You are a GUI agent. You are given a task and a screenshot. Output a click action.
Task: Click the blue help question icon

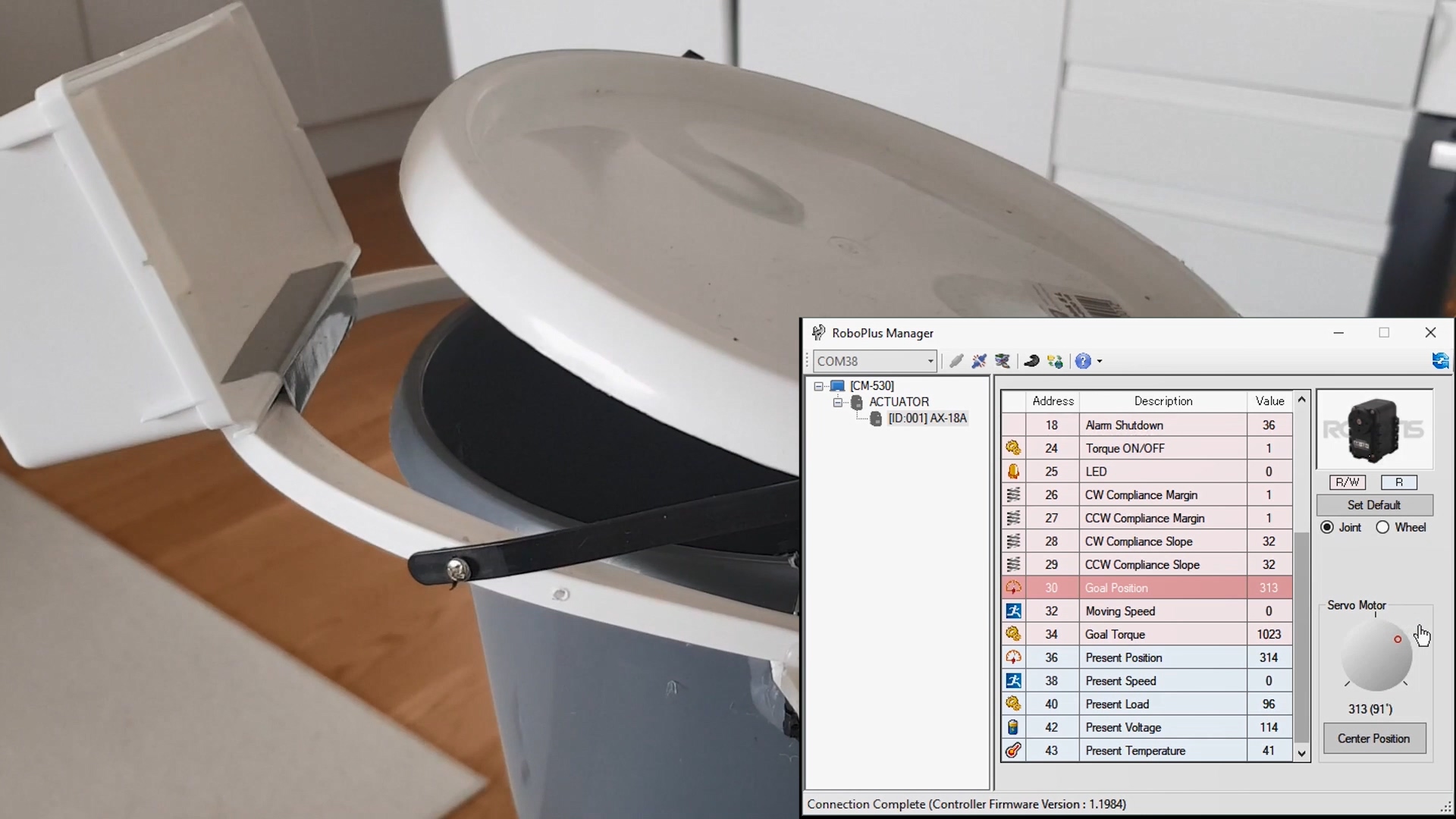[1083, 361]
